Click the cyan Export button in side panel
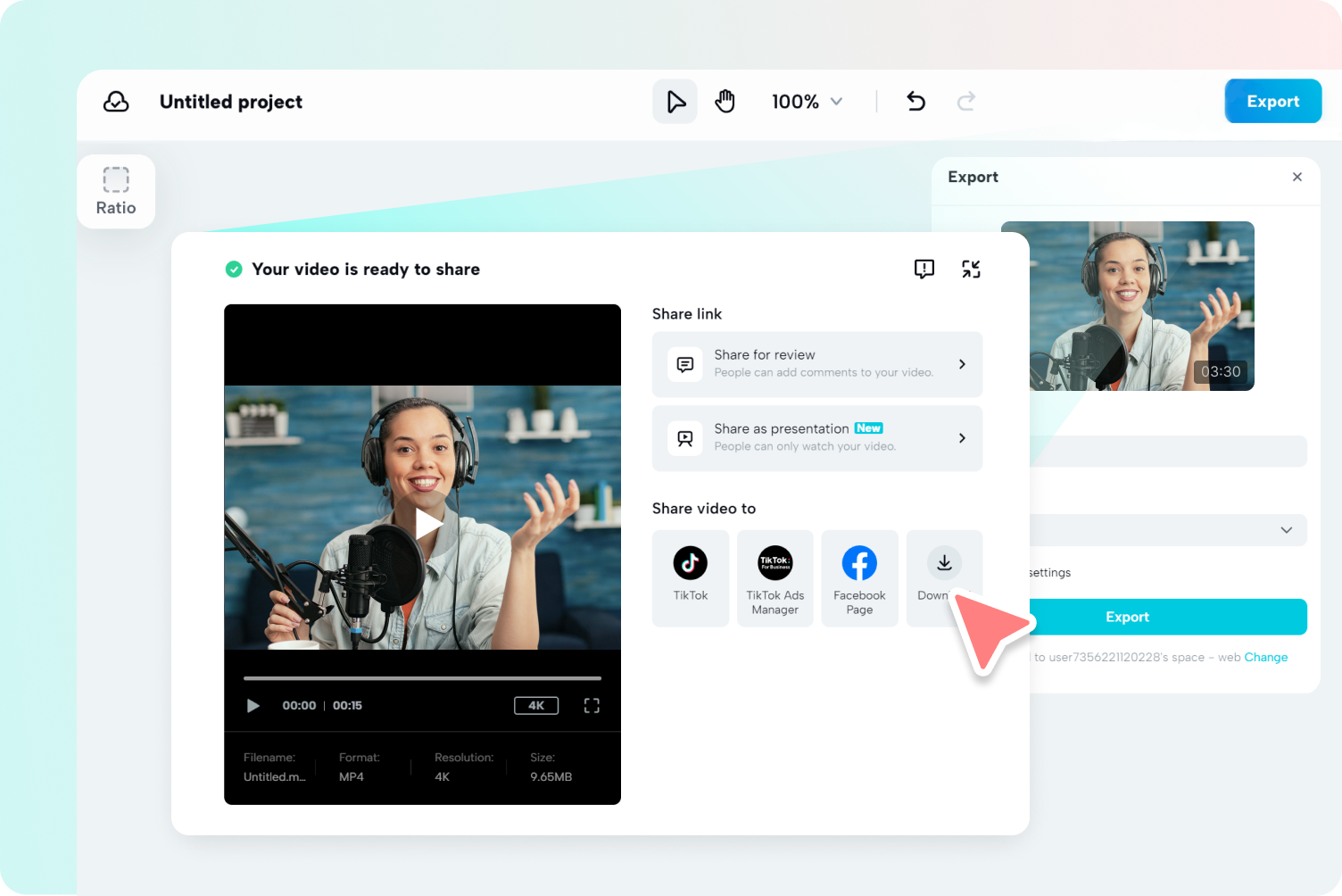Image resolution: width=1342 pixels, height=896 pixels. coord(1168,617)
